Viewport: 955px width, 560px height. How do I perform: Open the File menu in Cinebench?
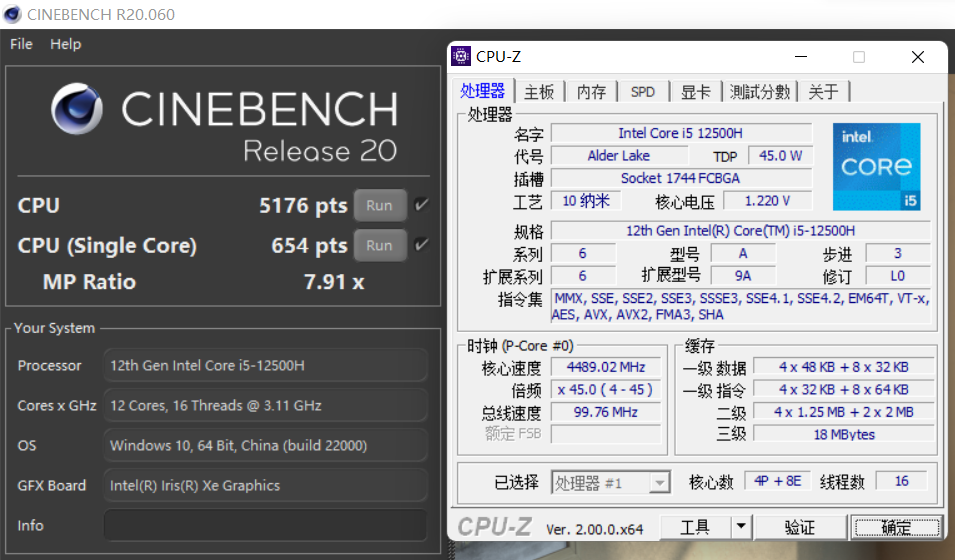pyautogui.click(x=21, y=44)
